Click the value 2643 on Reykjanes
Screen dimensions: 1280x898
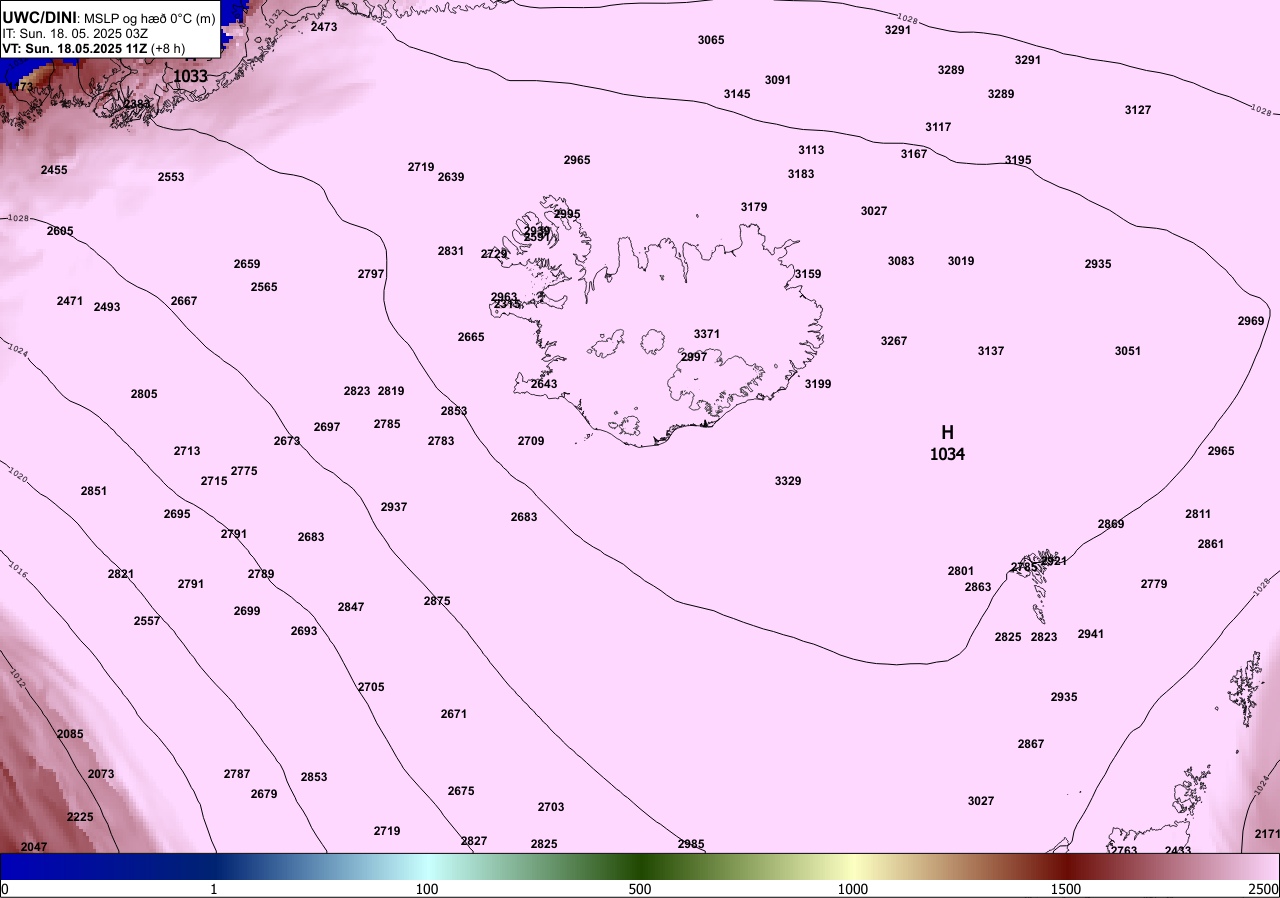pos(544,384)
